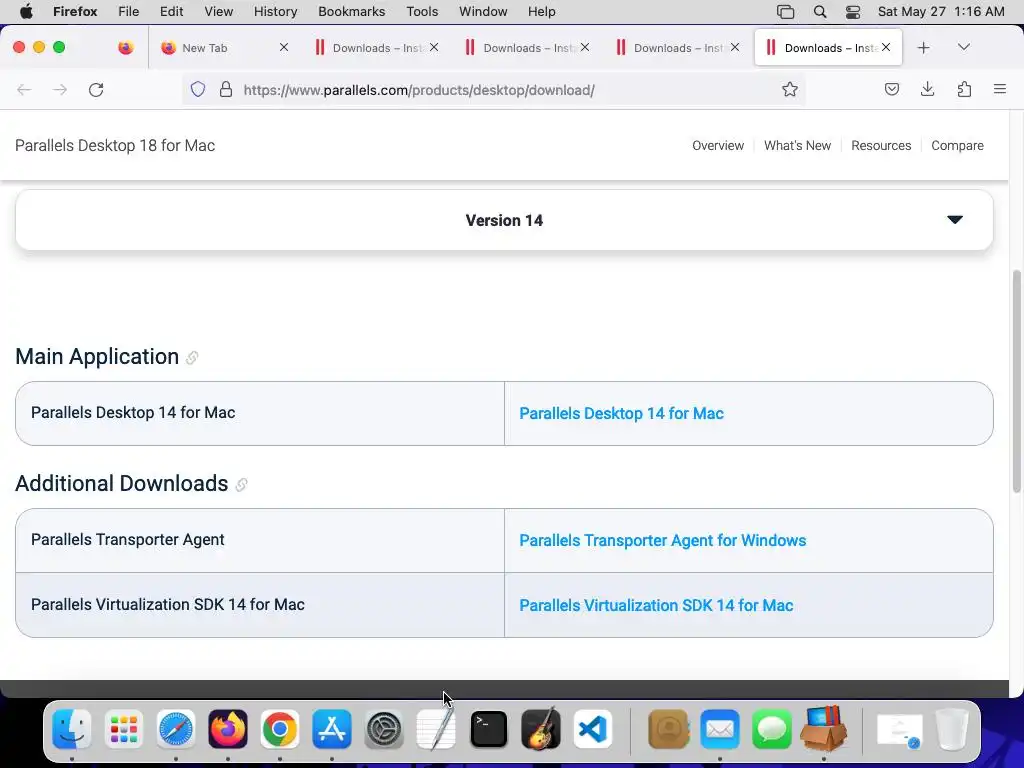
Task: Open the Overview page link
Action: coord(718,146)
